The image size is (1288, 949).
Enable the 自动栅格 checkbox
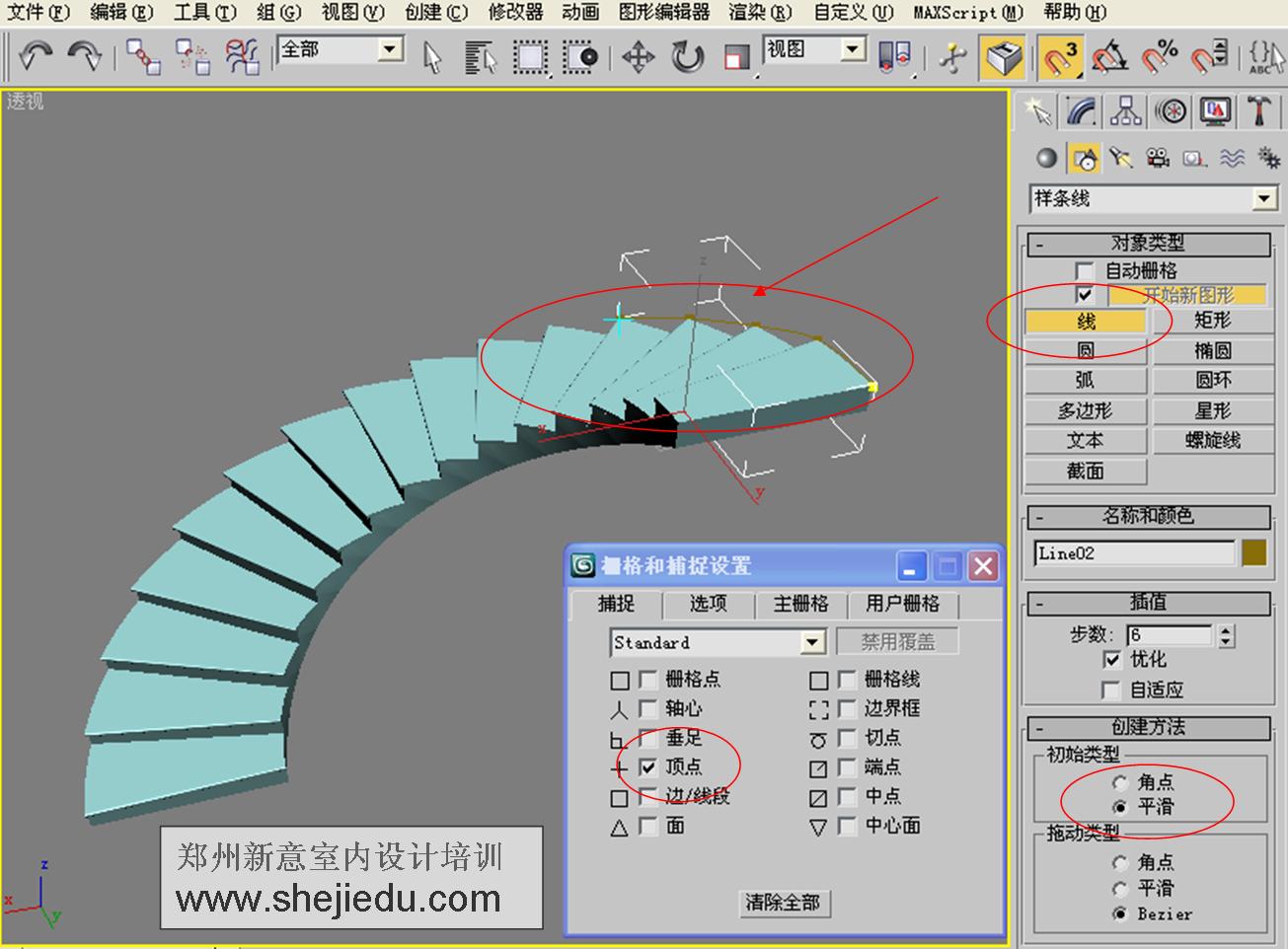(1083, 269)
